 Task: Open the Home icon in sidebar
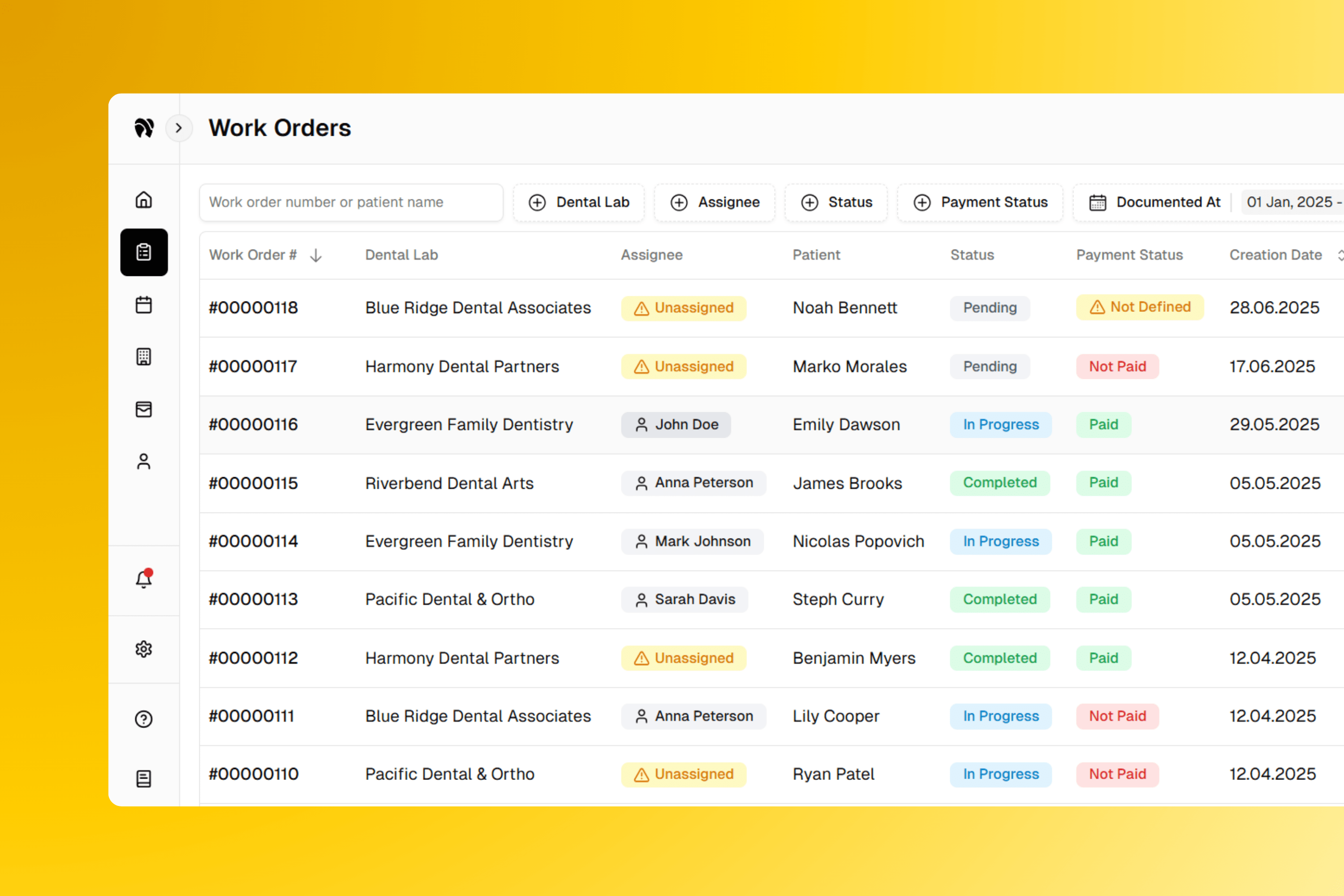tap(143, 200)
